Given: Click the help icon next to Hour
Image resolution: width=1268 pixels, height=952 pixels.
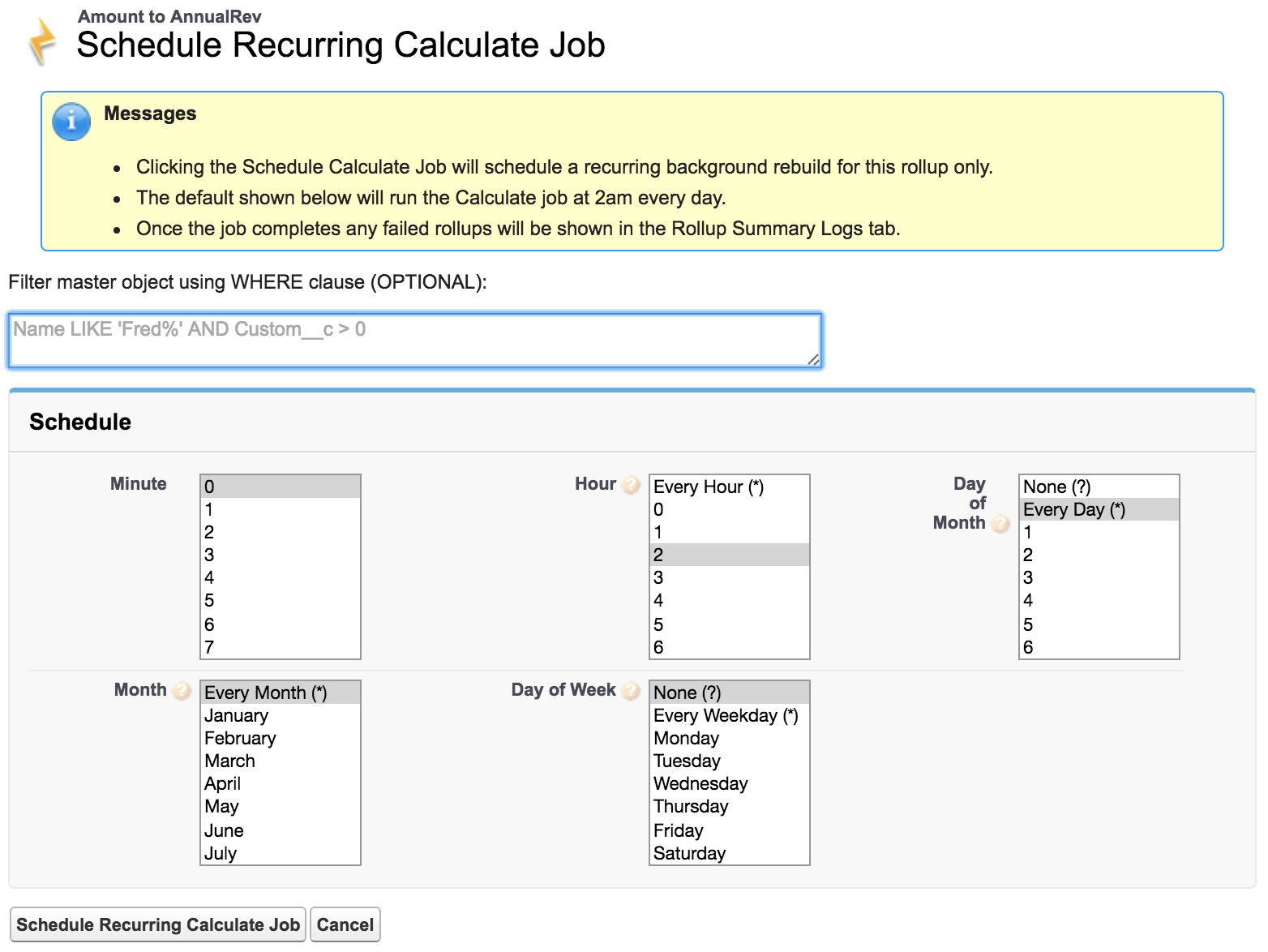Looking at the screenshot, I should coord(631,485).
